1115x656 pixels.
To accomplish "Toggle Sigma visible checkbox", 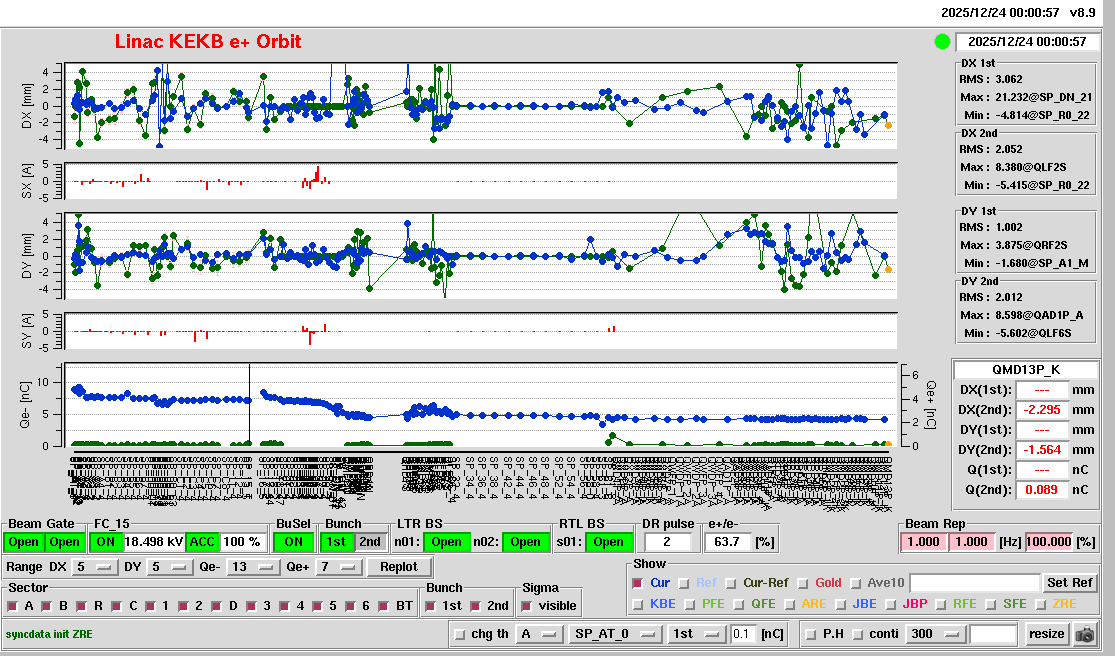I will pos(527,606).
